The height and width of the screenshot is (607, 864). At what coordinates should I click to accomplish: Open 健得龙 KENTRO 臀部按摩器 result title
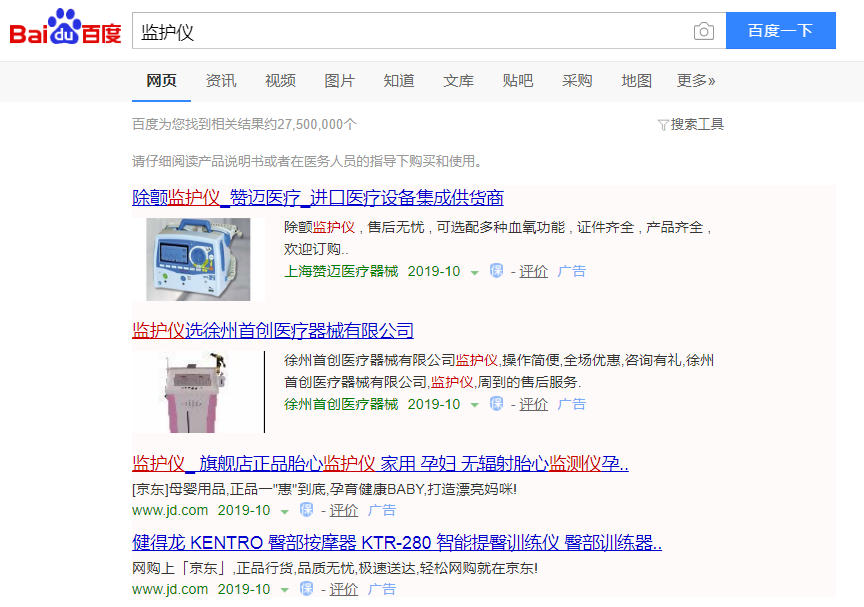(397, 543)
